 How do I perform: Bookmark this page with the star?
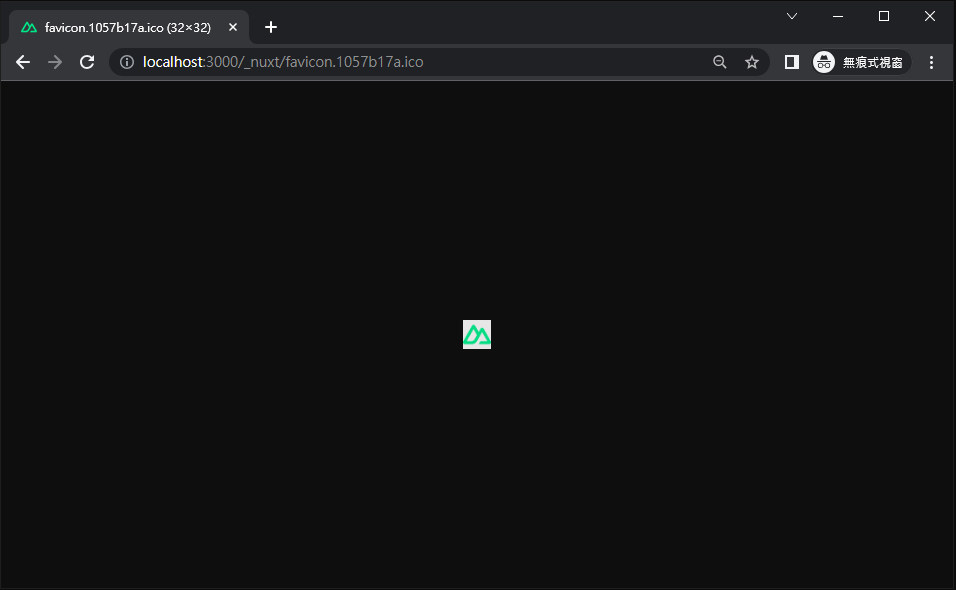click(752, 62)
